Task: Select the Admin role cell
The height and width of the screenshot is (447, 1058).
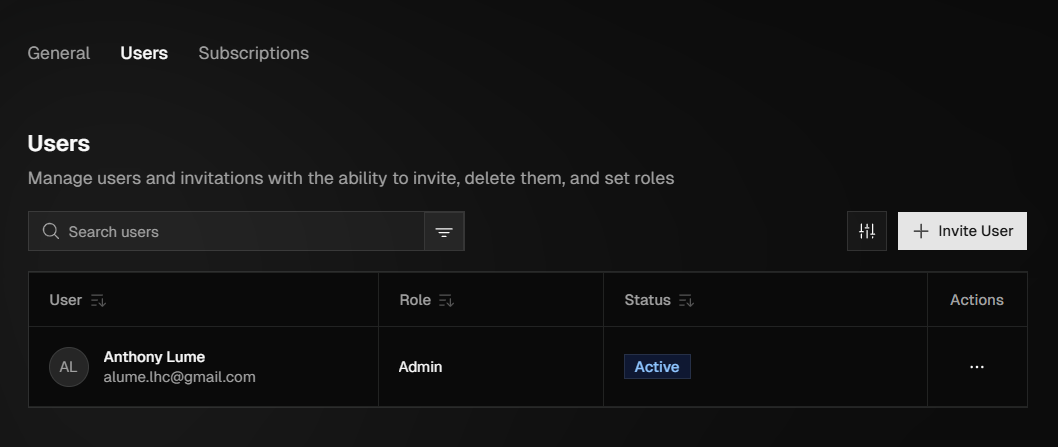Action: (x=420, y=367)
